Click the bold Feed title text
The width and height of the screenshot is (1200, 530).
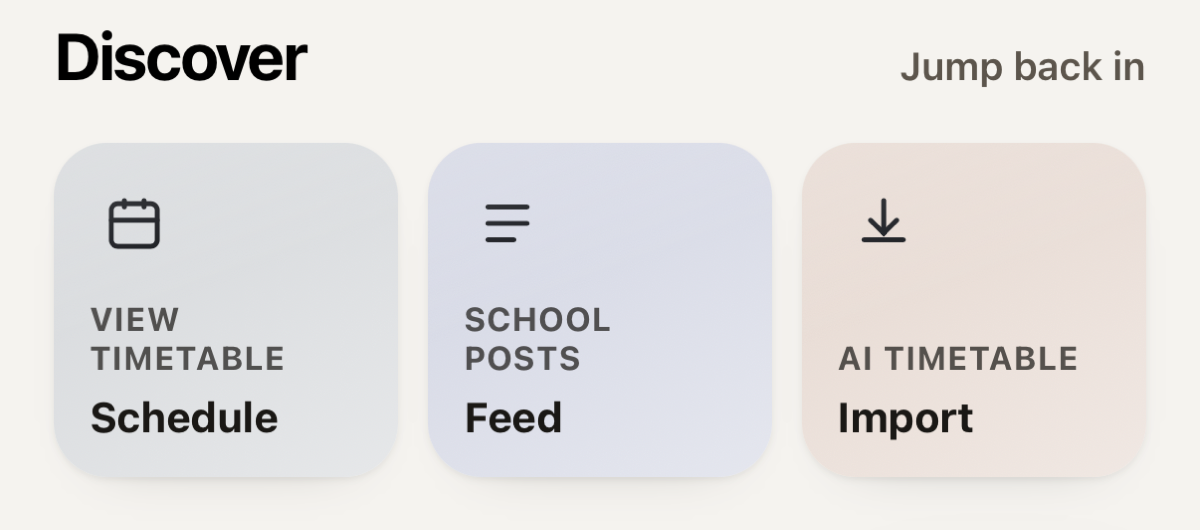(513, 417)
